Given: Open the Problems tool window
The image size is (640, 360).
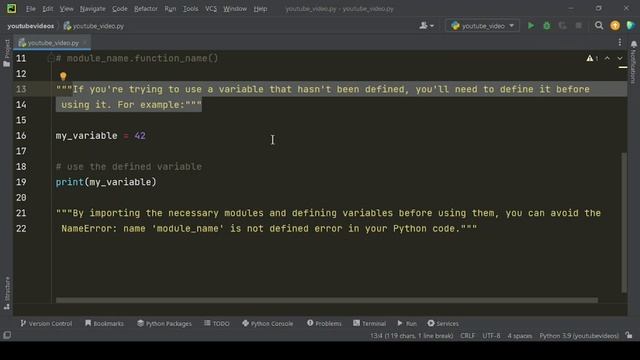Looking at the screenshot, I should [324, 323].
